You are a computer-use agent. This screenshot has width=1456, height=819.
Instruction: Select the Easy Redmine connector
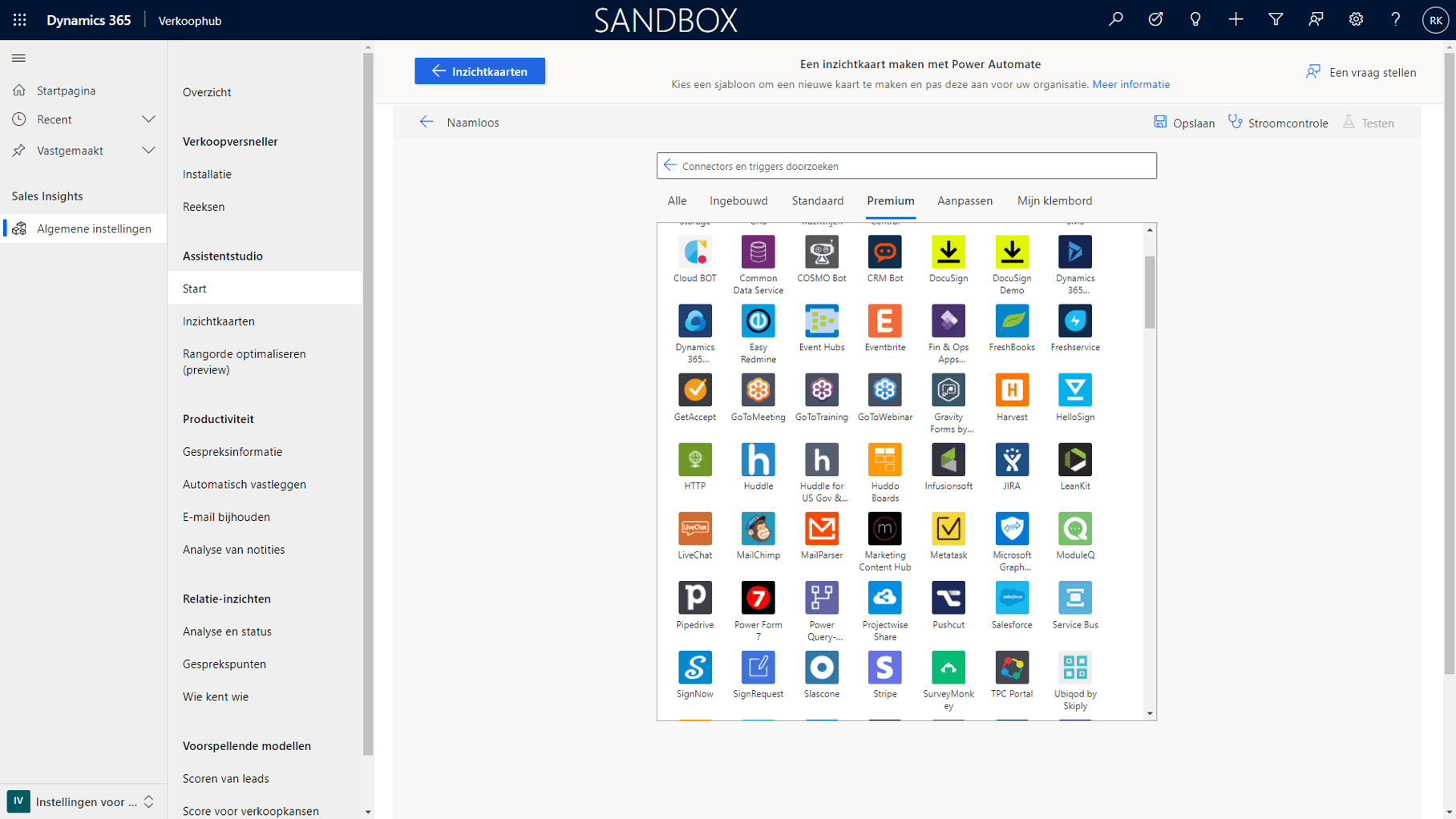point(758,321)
